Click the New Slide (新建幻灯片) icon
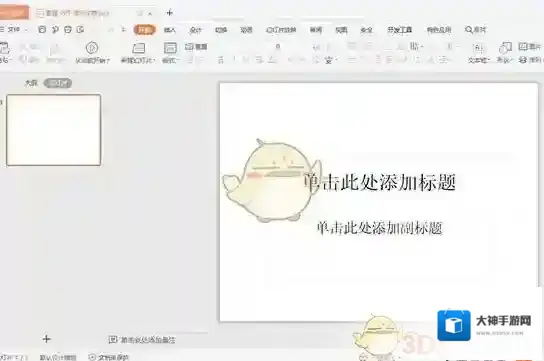Viewport: 544px width, 361px height. click(138, 48)
